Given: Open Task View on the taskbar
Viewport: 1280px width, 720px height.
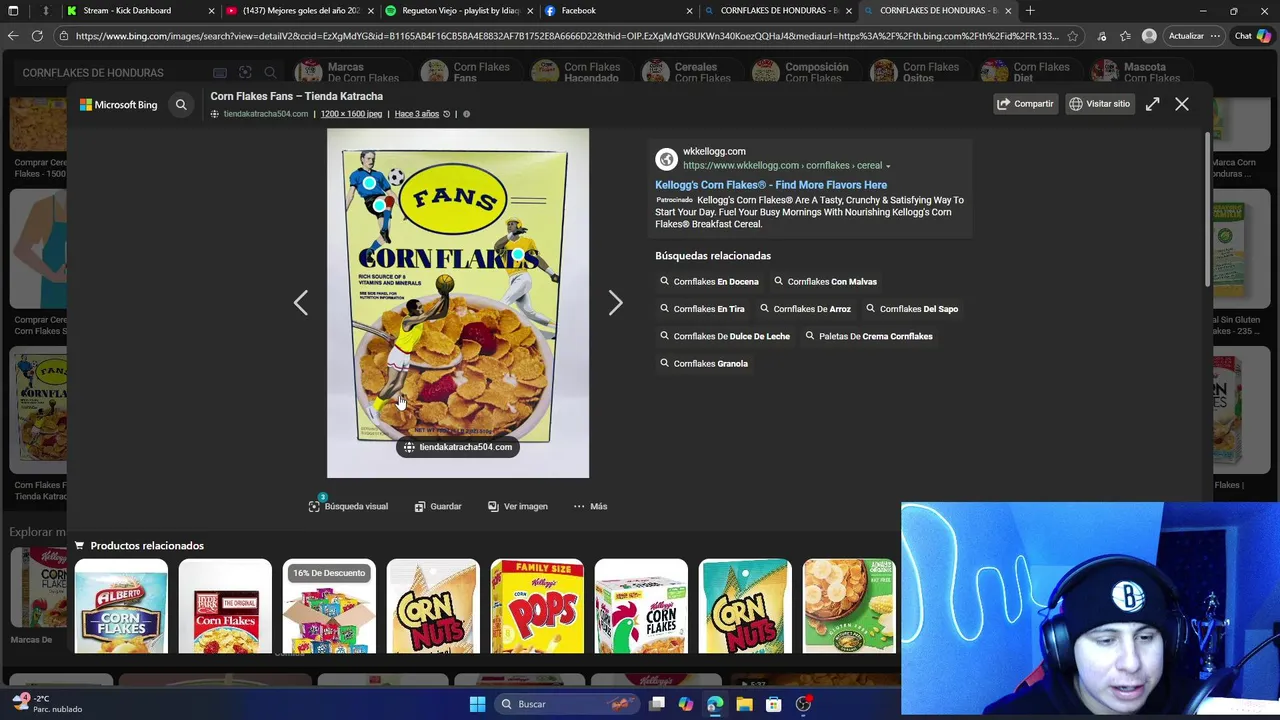Looking at the screenshot, I should point(657,704).
